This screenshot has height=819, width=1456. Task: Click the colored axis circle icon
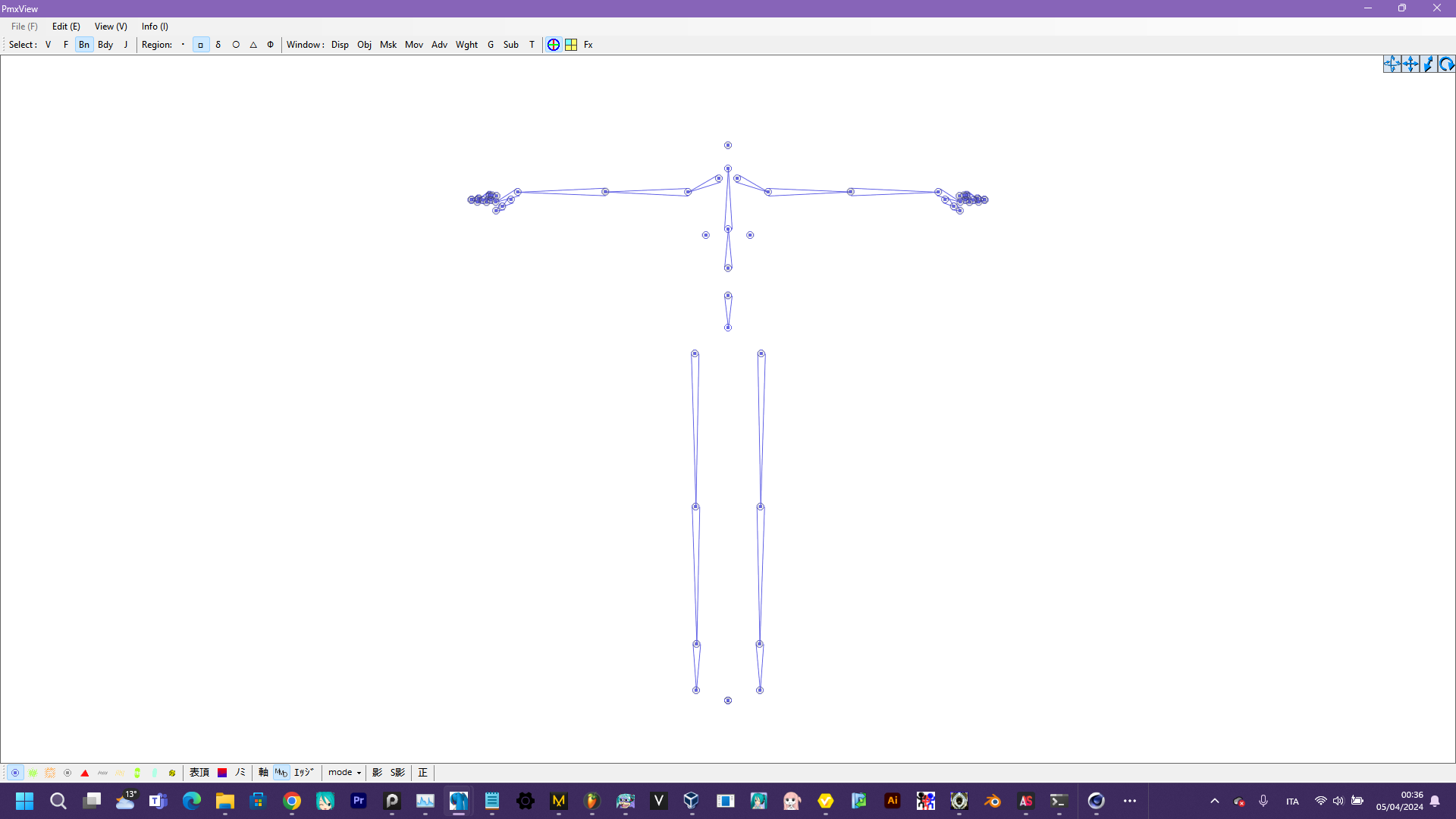click(554, 45)
